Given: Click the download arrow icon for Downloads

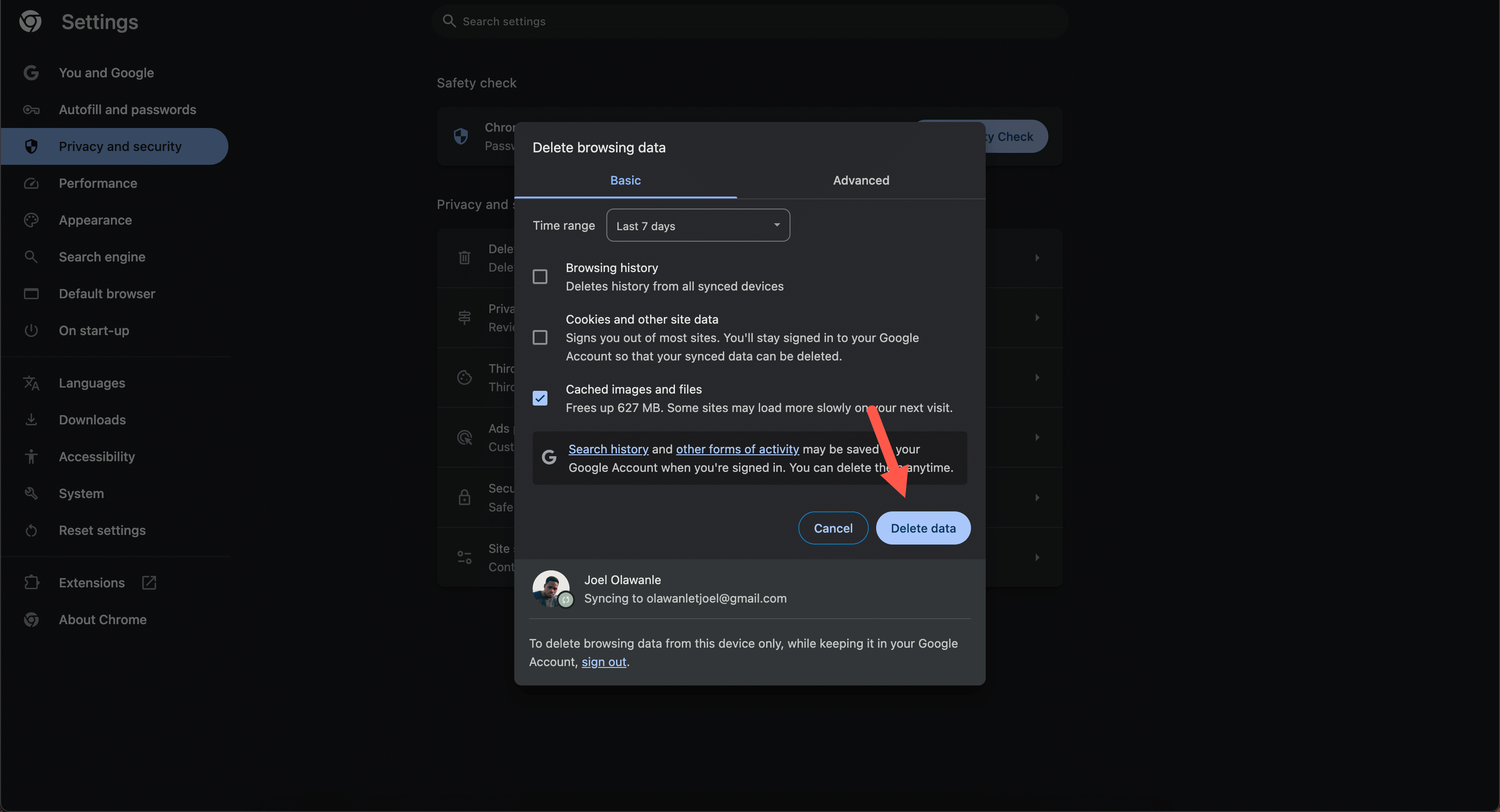Looking at the screenshot, I should click(31, 420).
